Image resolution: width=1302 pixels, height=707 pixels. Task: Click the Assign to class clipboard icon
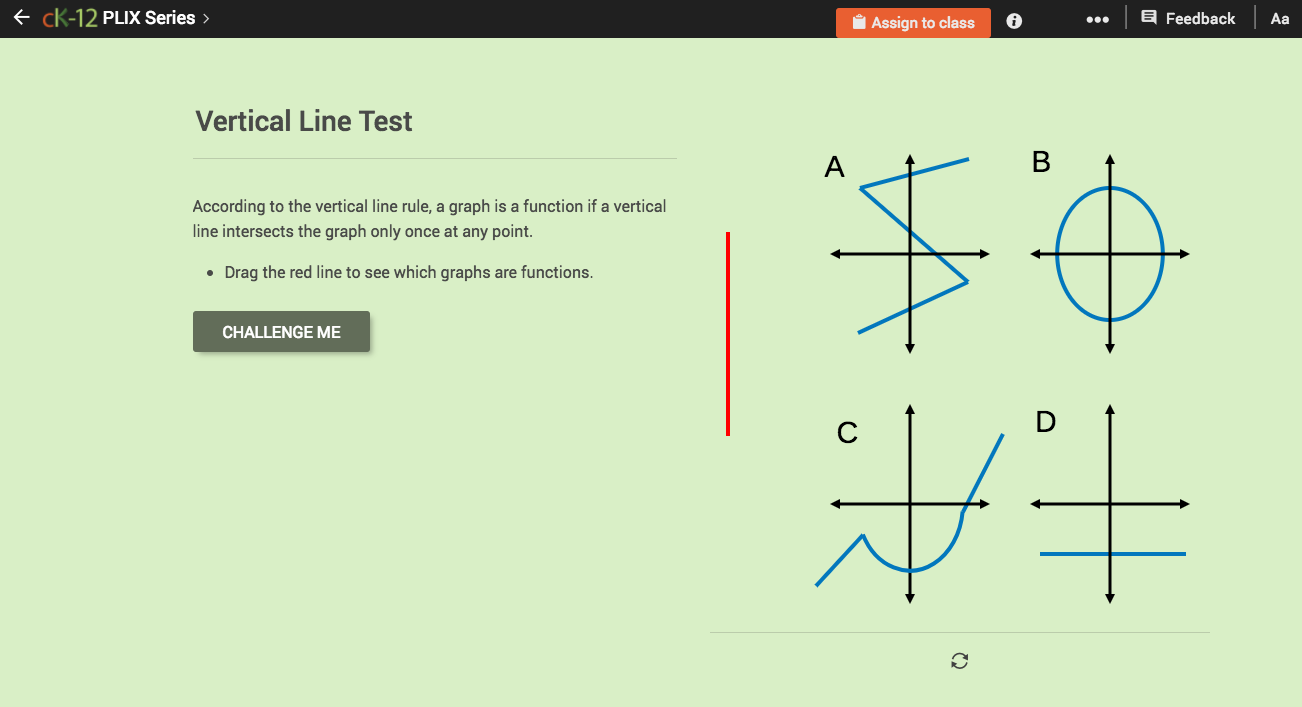857,21
